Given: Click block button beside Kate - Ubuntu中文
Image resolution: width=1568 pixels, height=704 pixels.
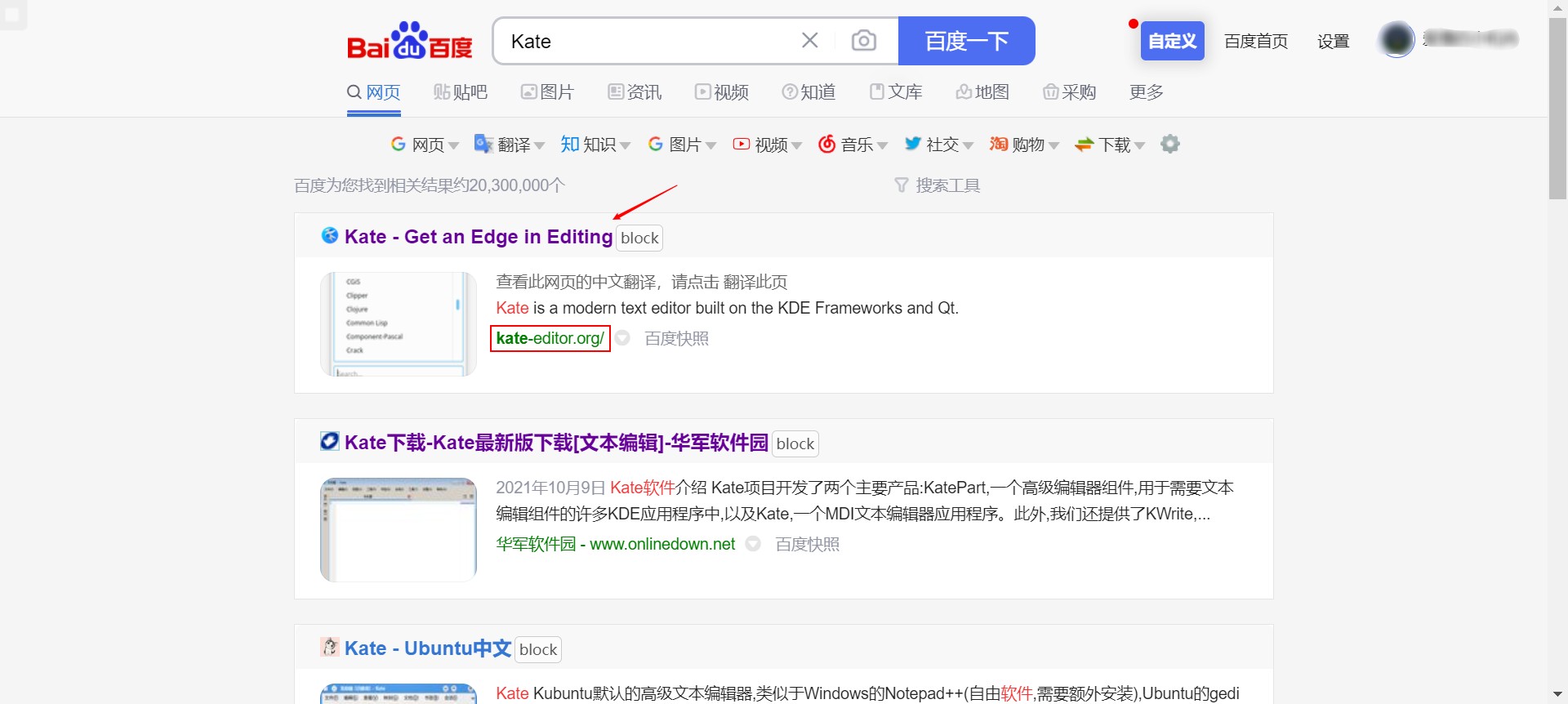Looking at the screenshot, I should tap(538, 650).
